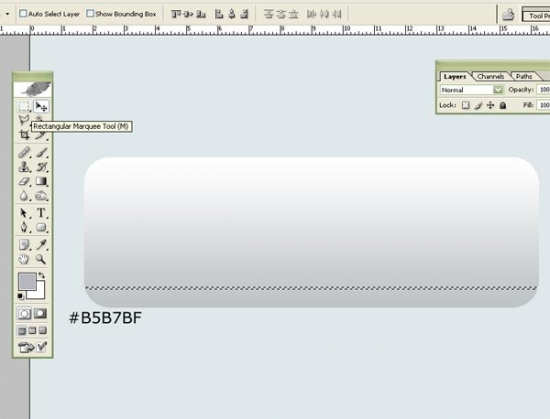Click the foreground color swatch
This screenshot has width=550, height=419.
(27, 282)
